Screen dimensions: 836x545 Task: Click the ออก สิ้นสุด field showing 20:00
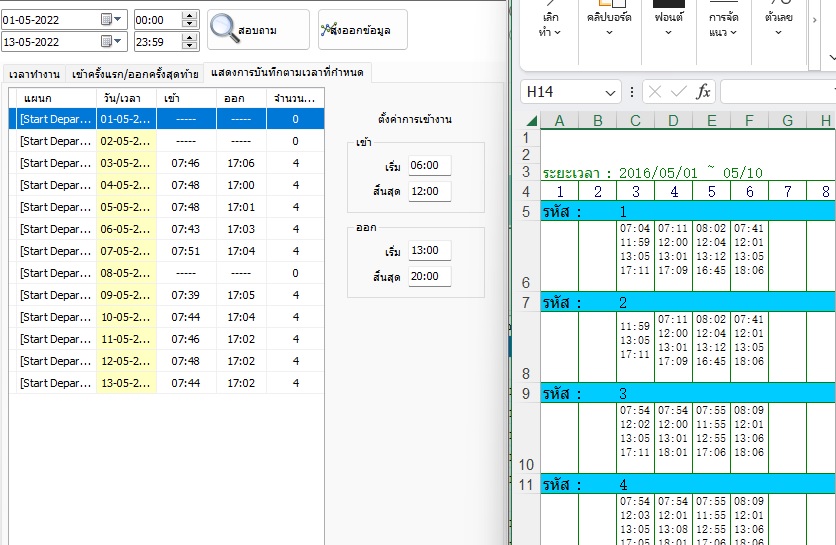[429, 276]
